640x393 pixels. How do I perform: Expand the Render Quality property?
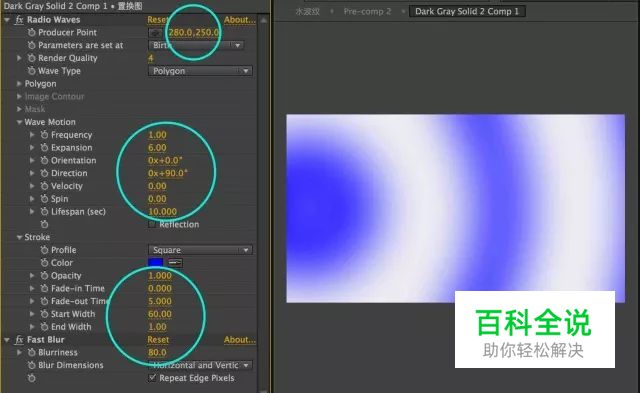click(x=19, y=58)
